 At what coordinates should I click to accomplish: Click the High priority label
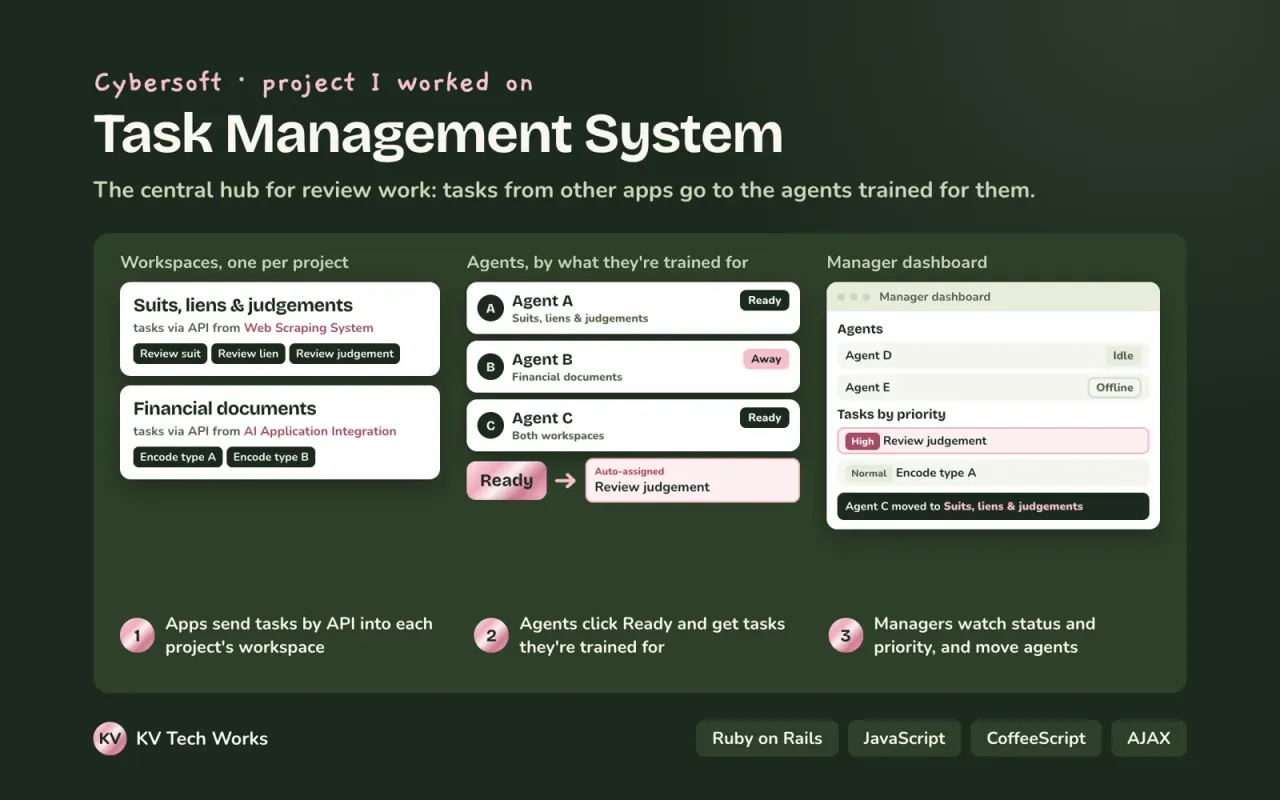862,441
